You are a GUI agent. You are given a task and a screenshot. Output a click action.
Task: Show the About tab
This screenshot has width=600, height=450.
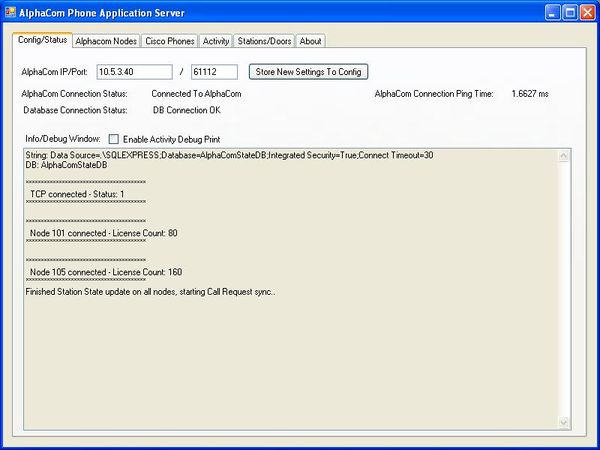(x=310, y=41)
